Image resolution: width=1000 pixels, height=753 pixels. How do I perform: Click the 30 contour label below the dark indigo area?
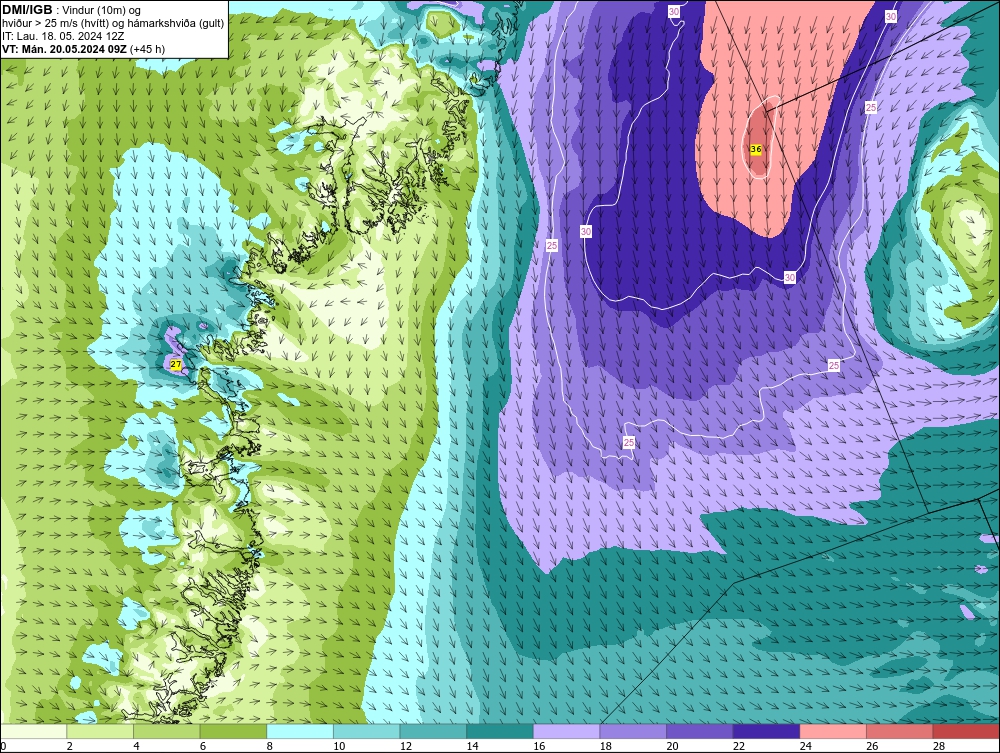(x=790, y=277)
